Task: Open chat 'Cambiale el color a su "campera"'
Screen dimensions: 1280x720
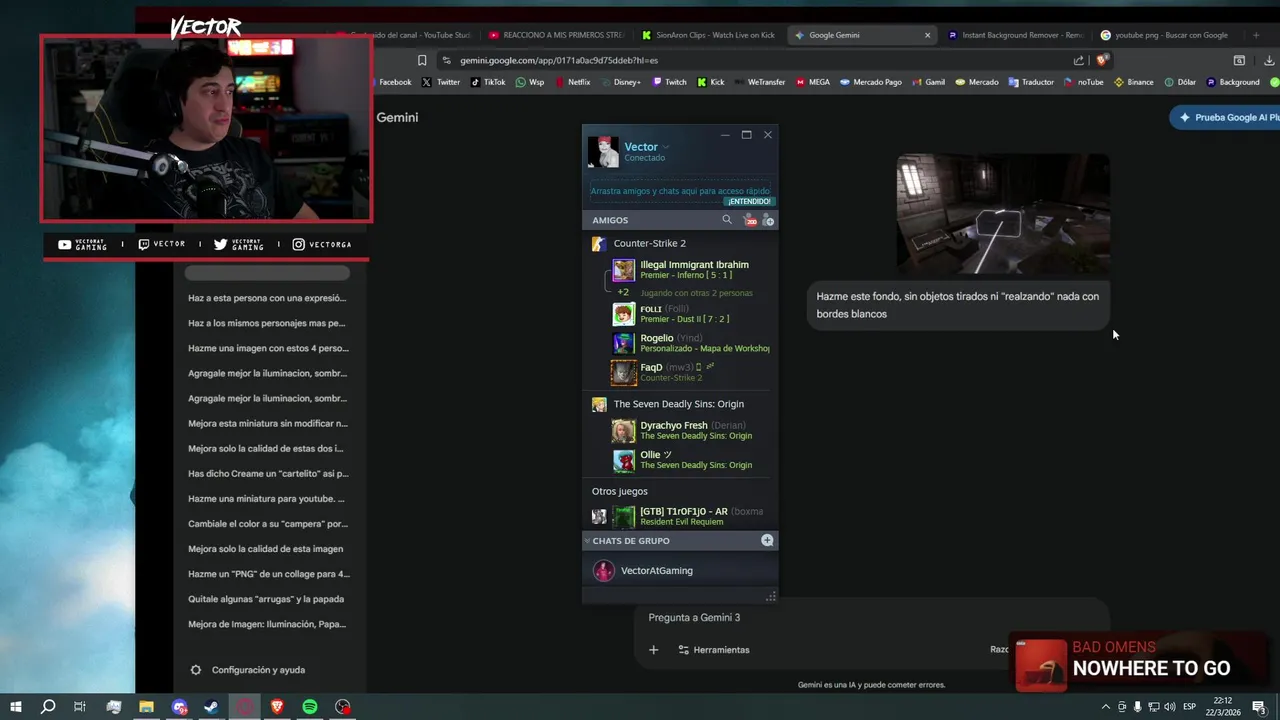Action: click(267, 524)
